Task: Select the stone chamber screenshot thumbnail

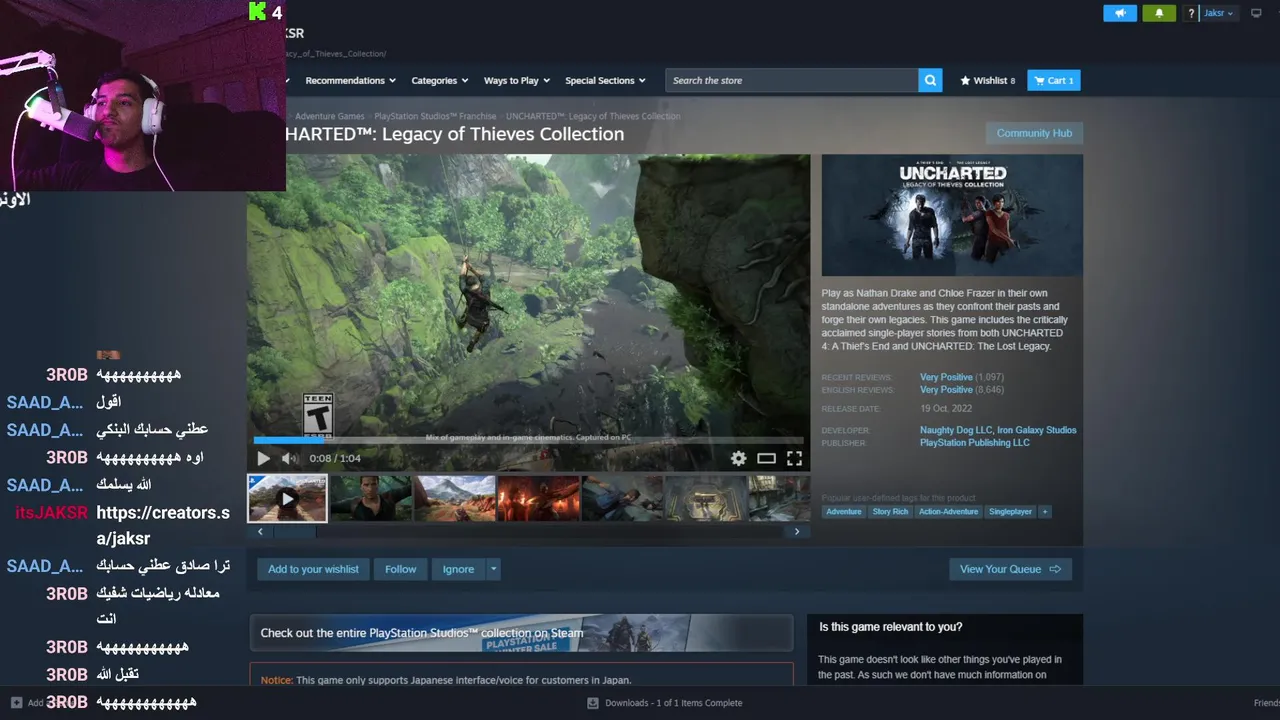Action: pos(705,498)
